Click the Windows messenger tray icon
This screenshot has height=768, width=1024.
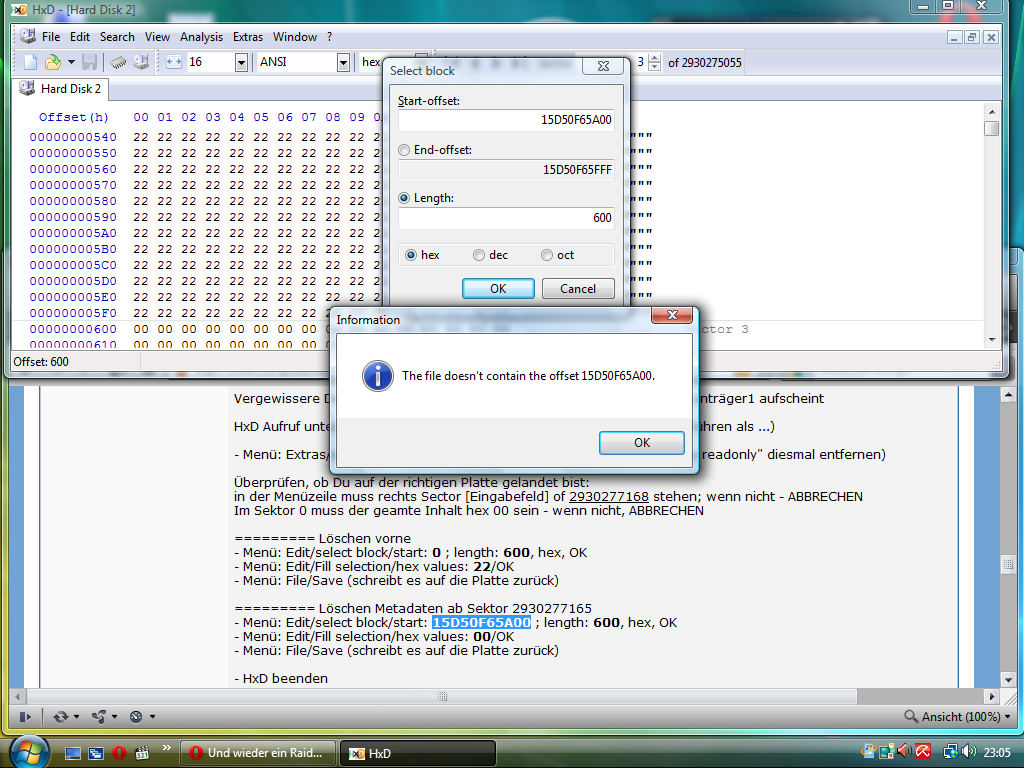[869, 752]
